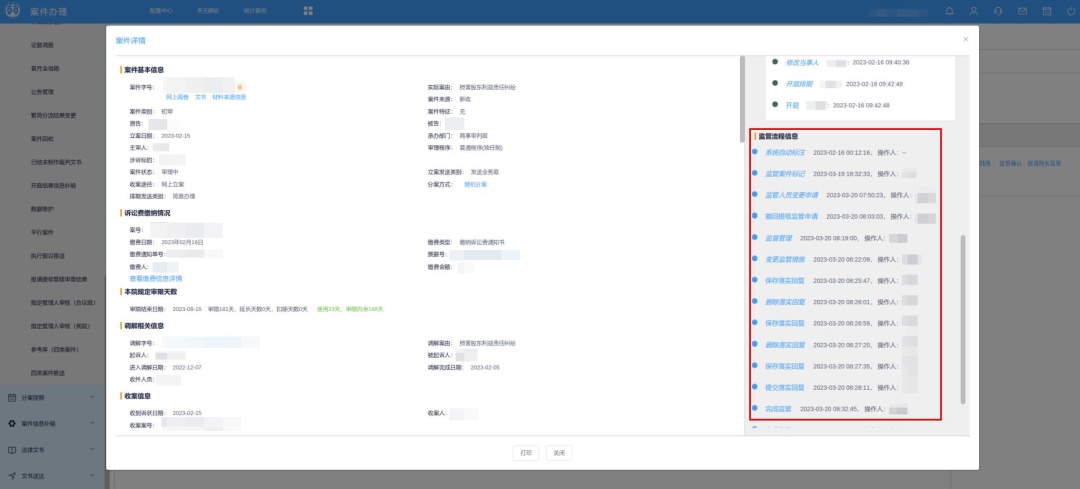Open the grid apps icon

coord(309,10)
